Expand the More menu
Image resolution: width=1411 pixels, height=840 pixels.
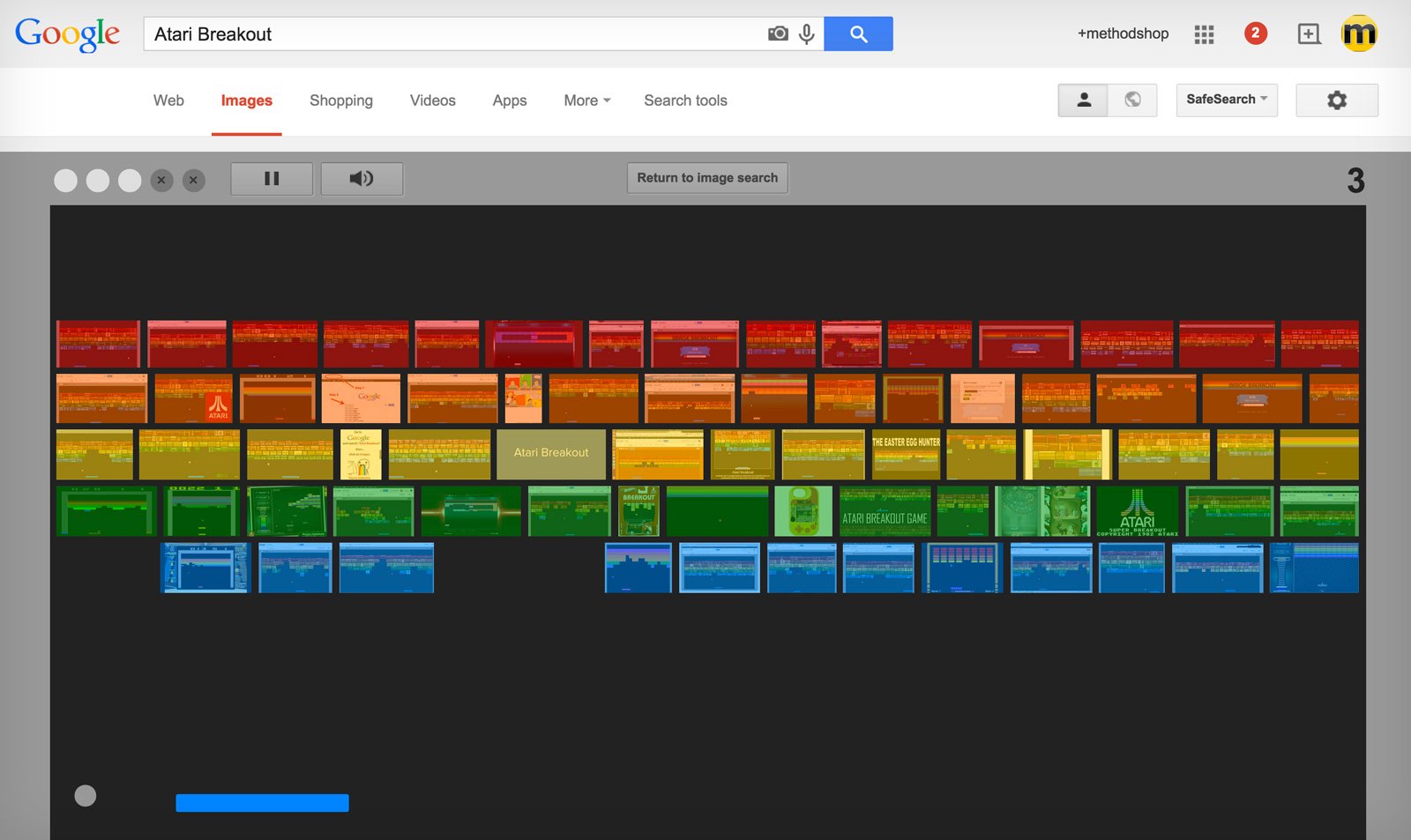(x=587, y=100)
